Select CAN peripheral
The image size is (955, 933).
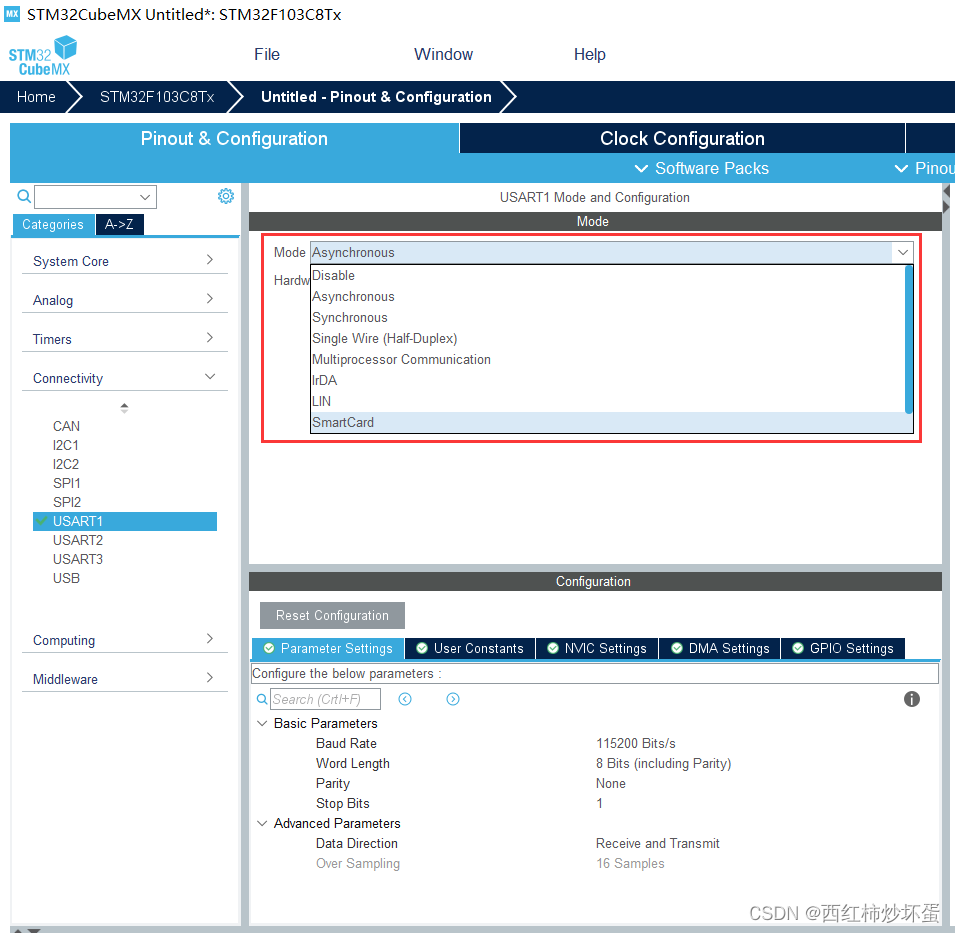click(66, 426)
